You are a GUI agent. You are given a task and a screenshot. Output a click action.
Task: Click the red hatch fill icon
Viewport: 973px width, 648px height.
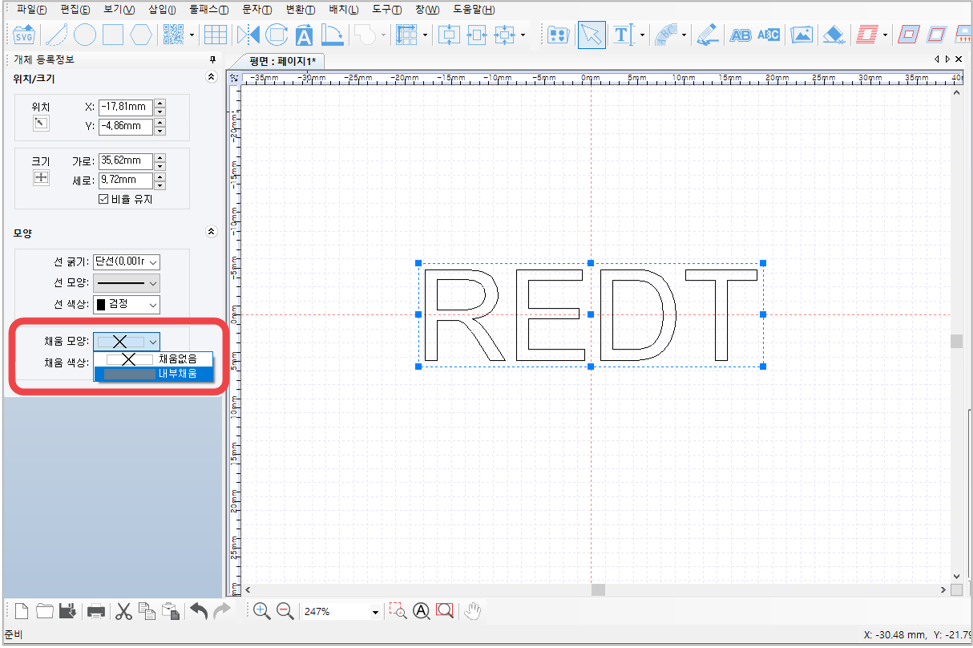point(868,35)
